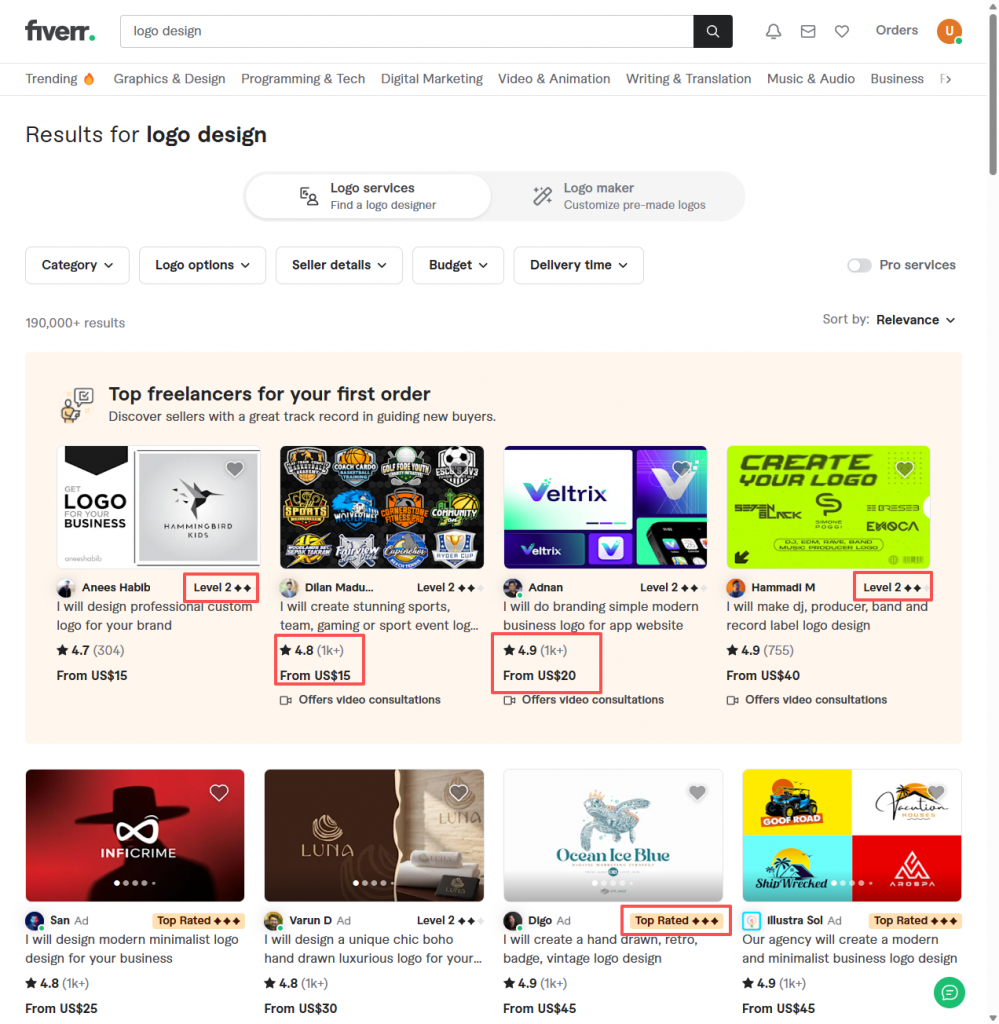Switch to Logo maker tab
The image size is (999, 1024).
tap(617, 196)
